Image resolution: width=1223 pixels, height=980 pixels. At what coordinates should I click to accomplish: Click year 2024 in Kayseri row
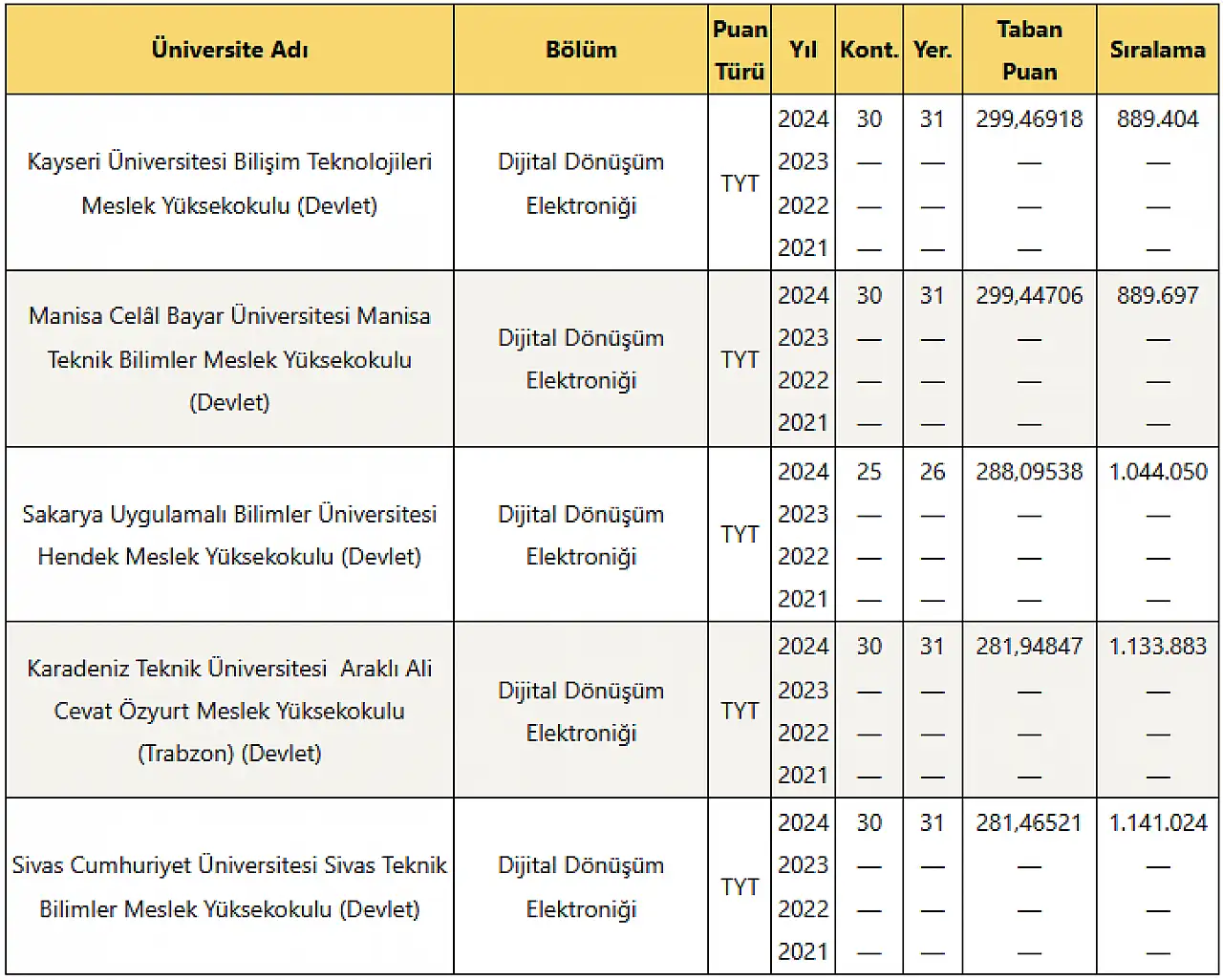coord(803,119)
